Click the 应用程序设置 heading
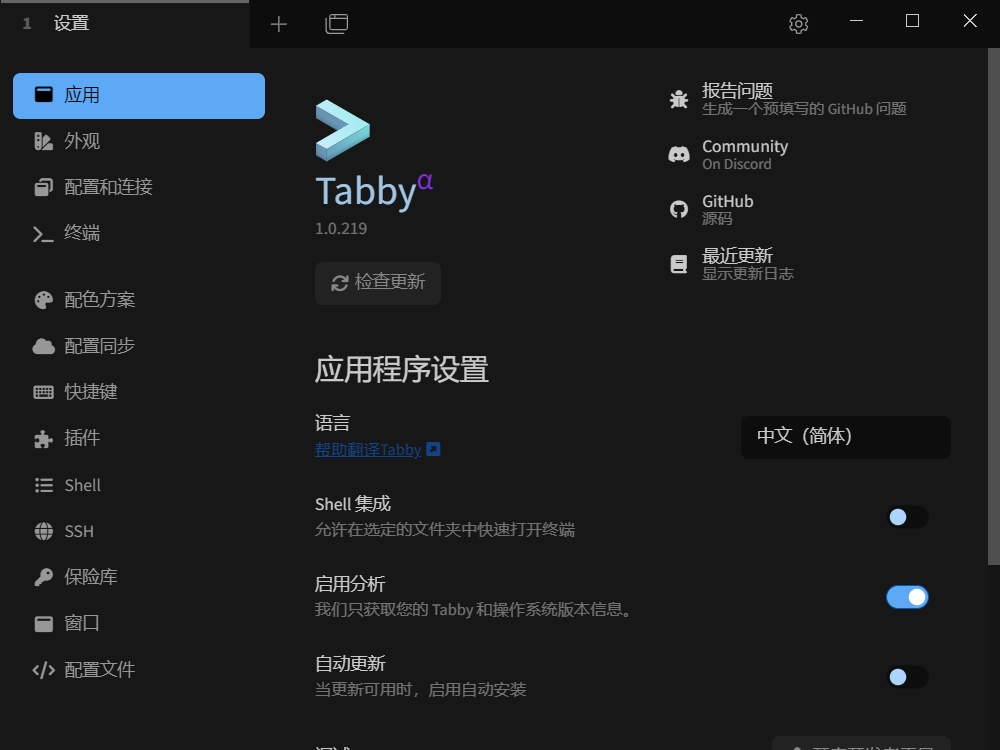The height and width of the screenshot is (750, 1000). coord(402,370)
